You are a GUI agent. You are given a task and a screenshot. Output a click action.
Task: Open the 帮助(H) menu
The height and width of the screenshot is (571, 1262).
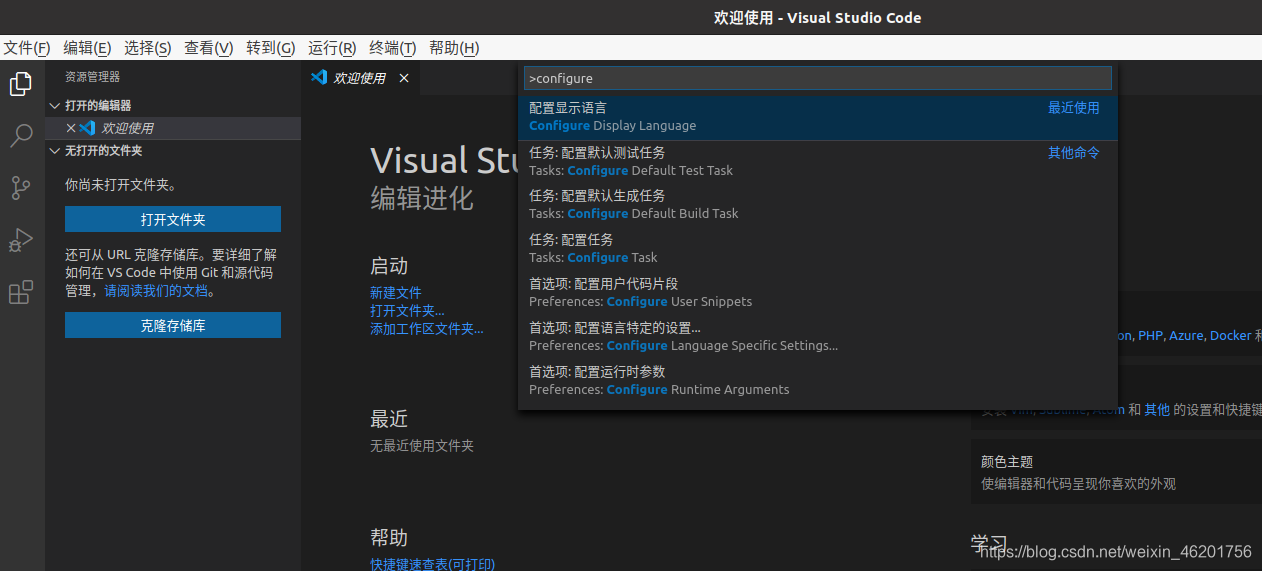coord(454,48)
